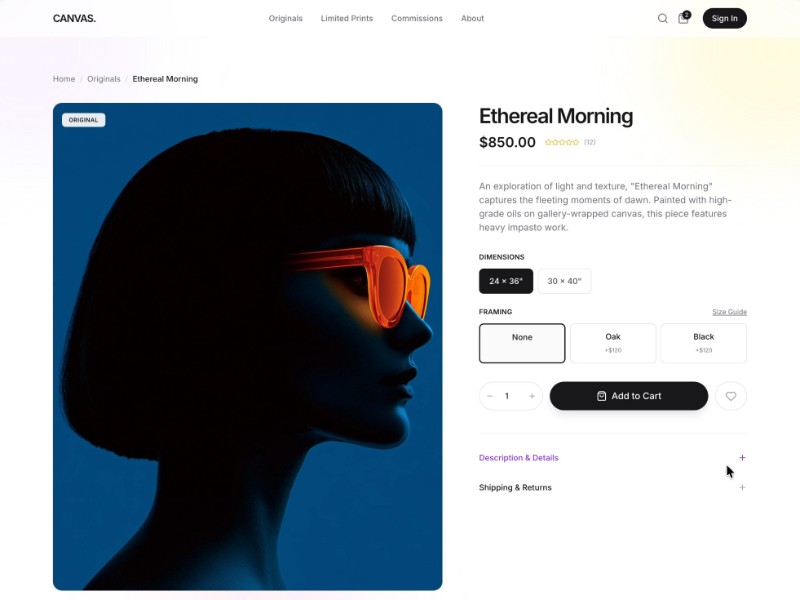Open the search icon in header

[662, 18]
